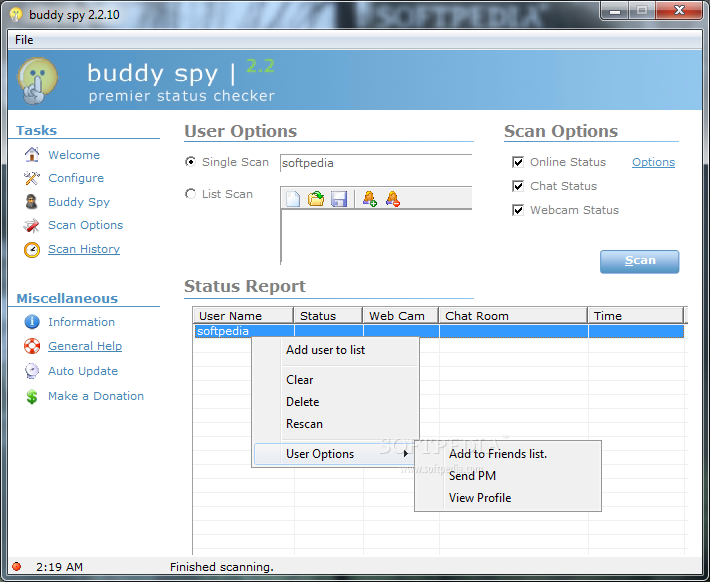Open the Scan History link
Screen dimensions: 710x582
click(84, 249)
